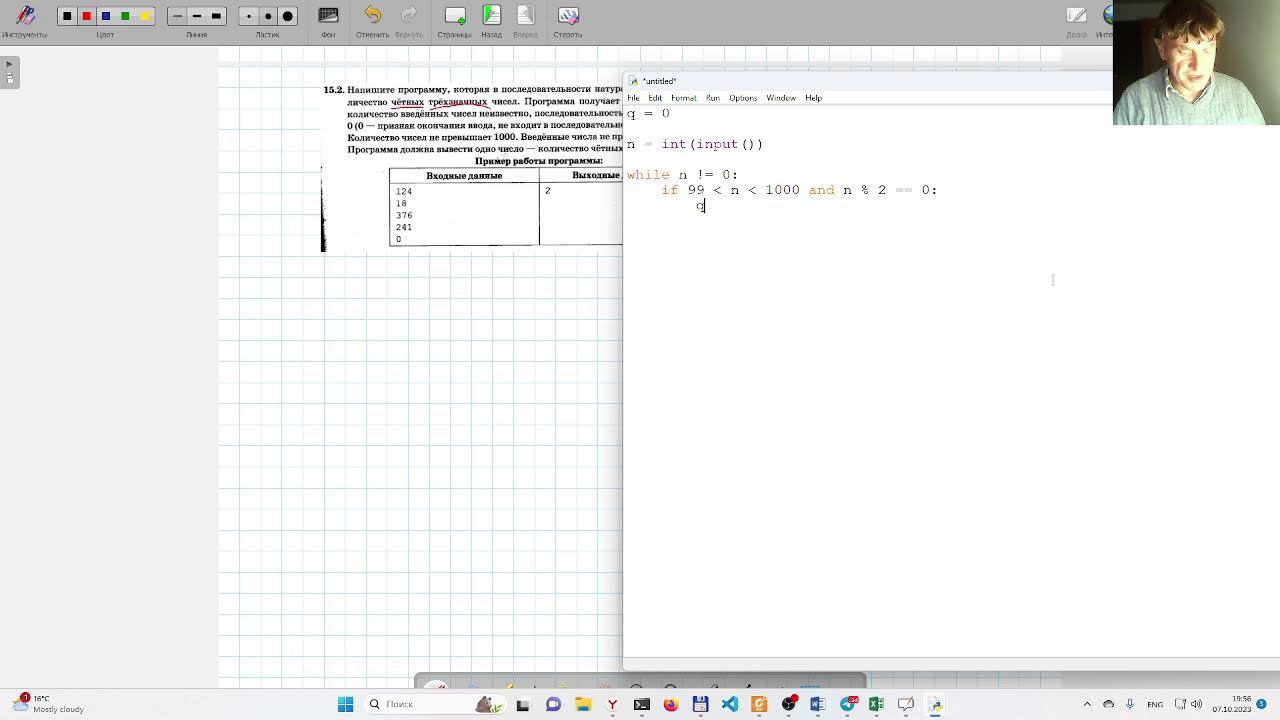Open Visual Studio Code from taskbar
The image size is (1280, 720).
click(x=730, y=704)
